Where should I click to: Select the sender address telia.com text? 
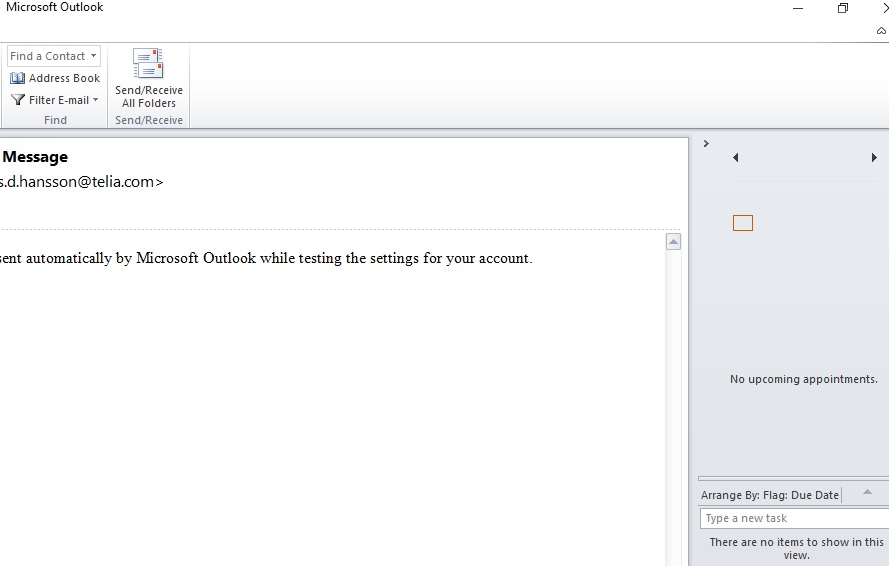click(x=82, y=181)
